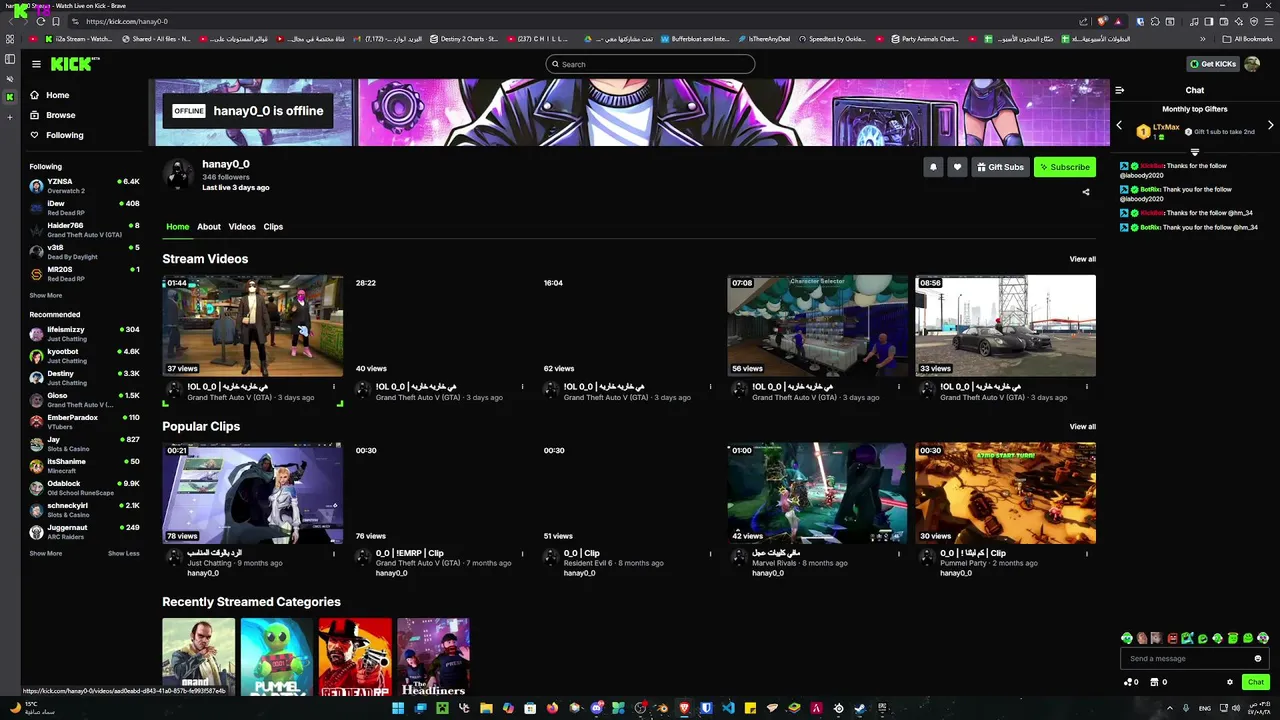Screen dimensions: 1280x720
Task: Open the 01:44 GTA stream video thumbnail
Action: click(253, 326)
